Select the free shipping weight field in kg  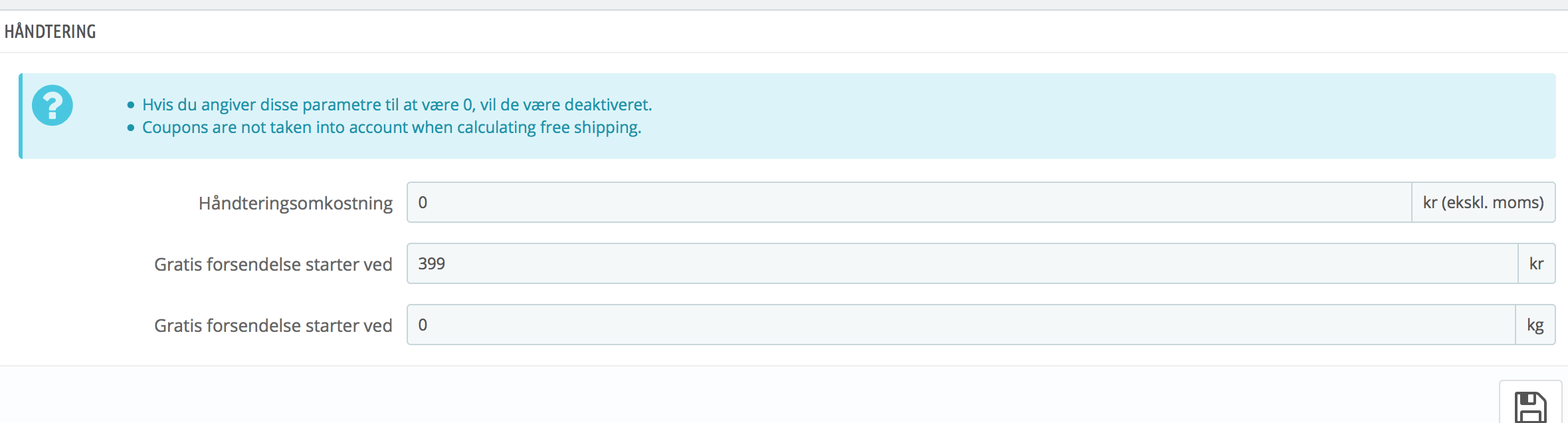961,325
